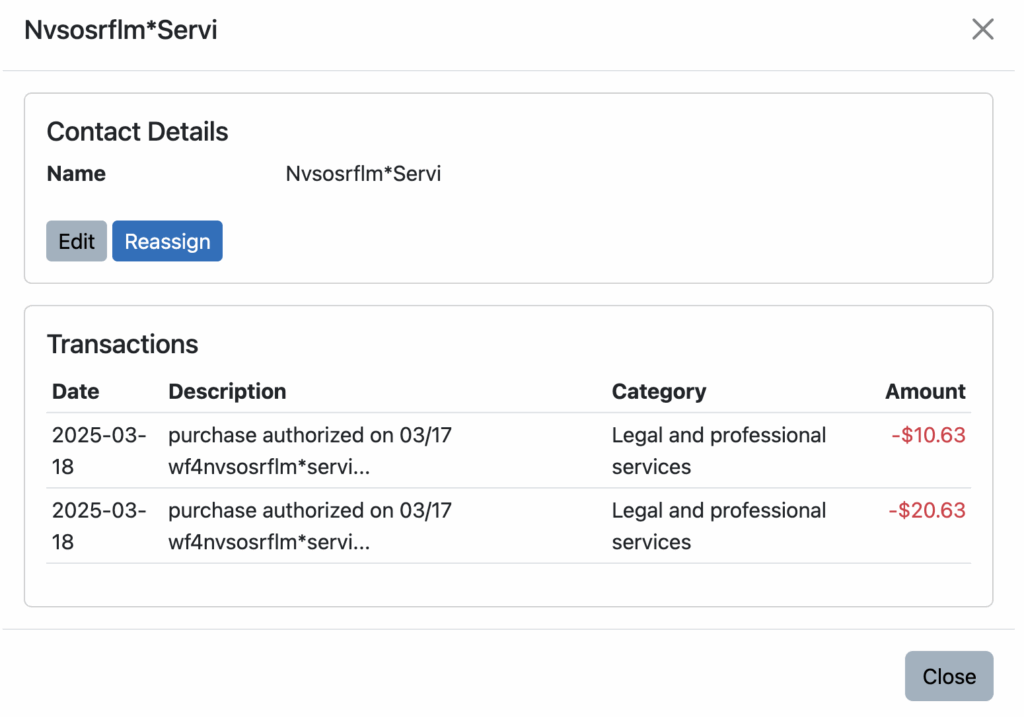
Task: Click the X icon in the dialog header
Action: tap(982, 30)
